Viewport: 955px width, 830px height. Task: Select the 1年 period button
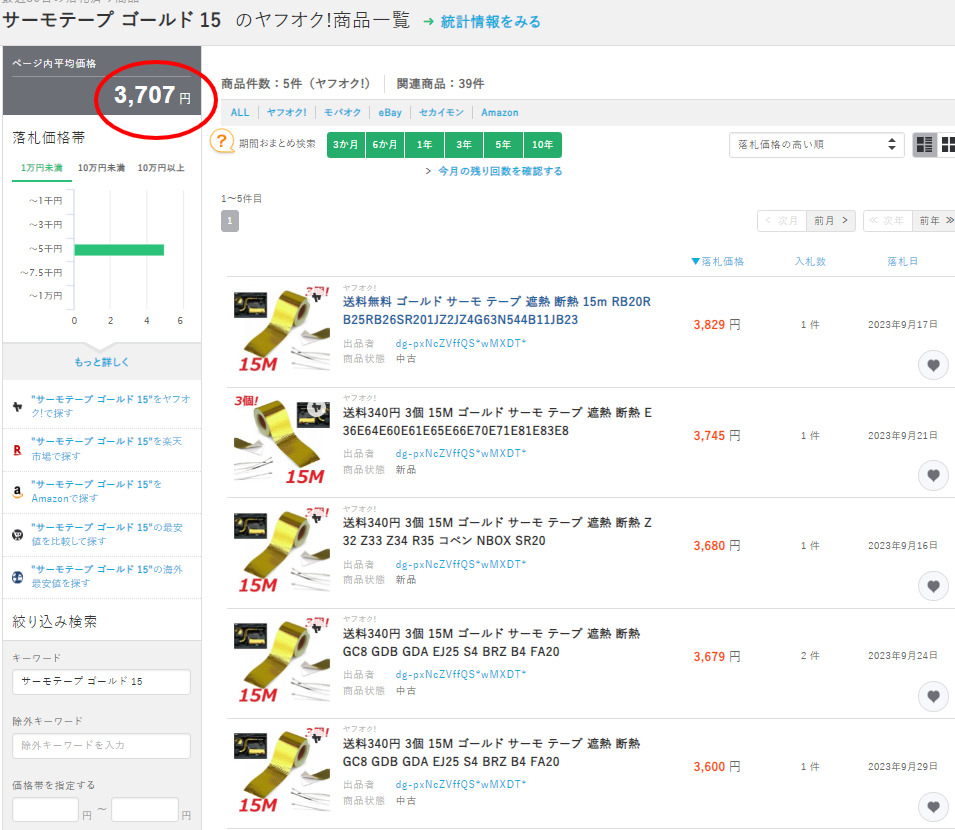(425, 145)
